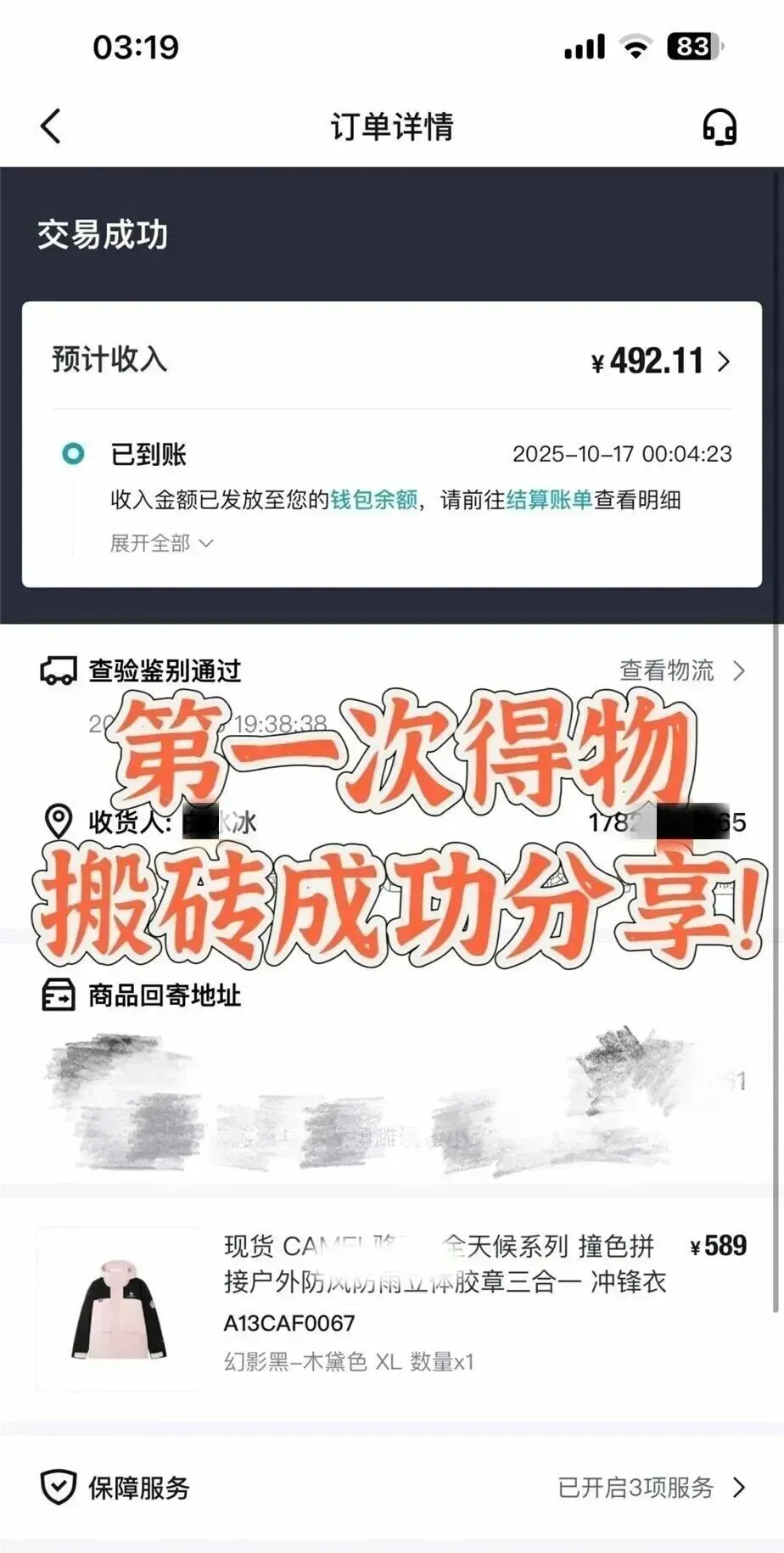Tap the 保障服务 row label
Image resolution: width=784 pixels, height=1553 pixels.
tap(139, 1487)
